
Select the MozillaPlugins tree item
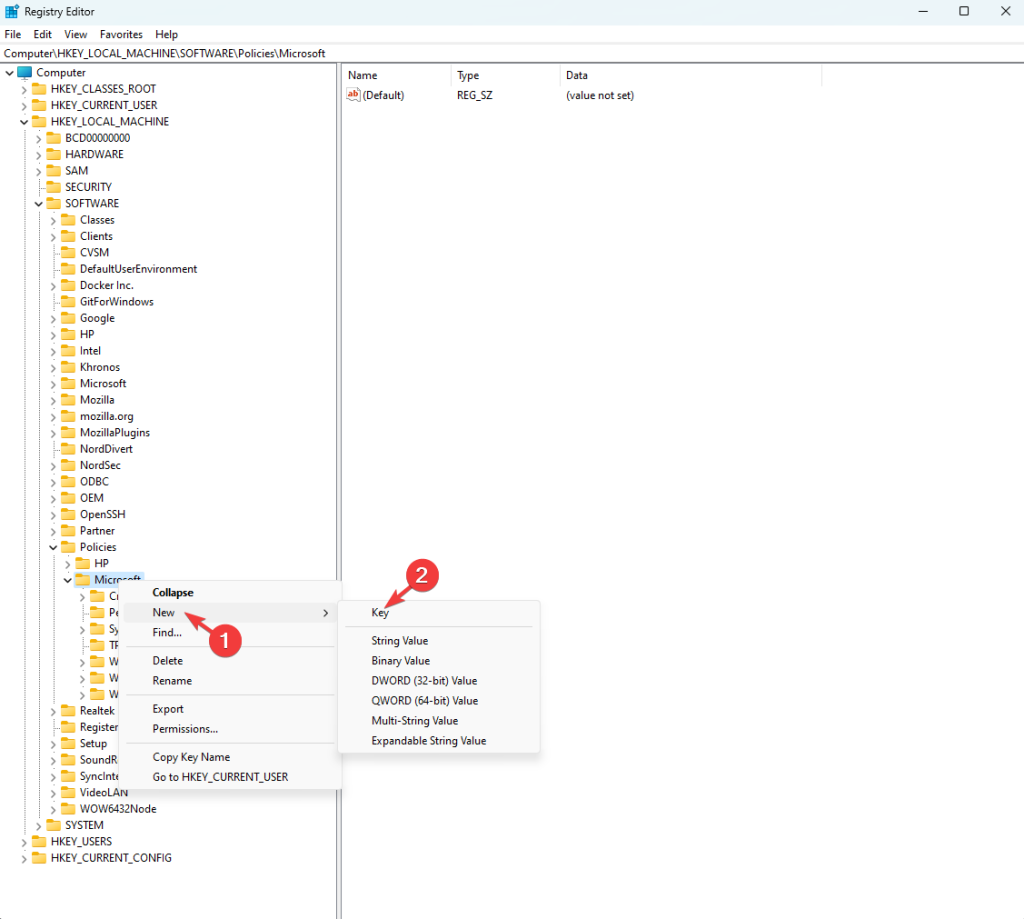click(x=115, y=432)
